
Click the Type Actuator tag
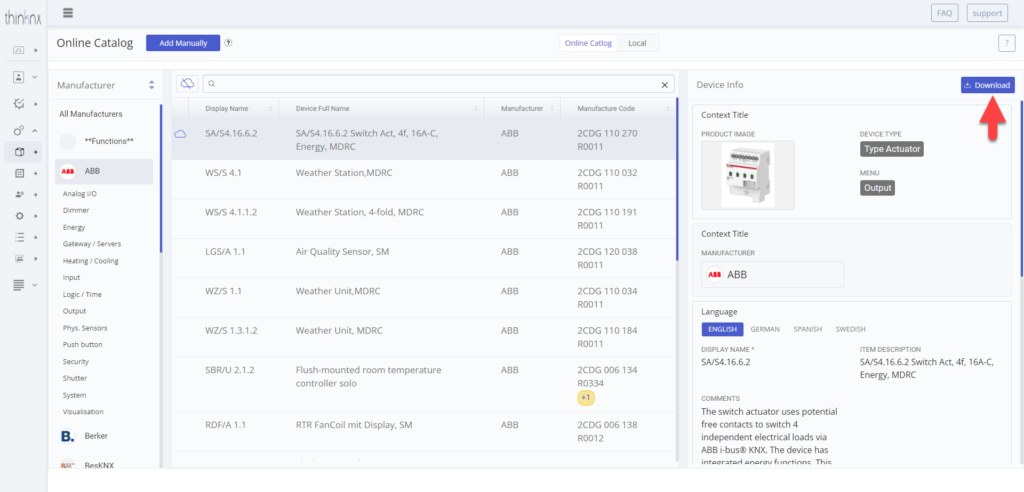(x=891, y=149)
